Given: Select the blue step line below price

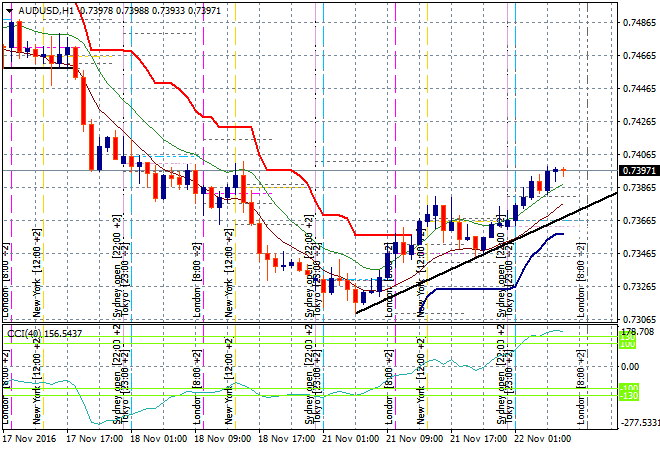Looking at the screenshot, I should click(470, 288).
